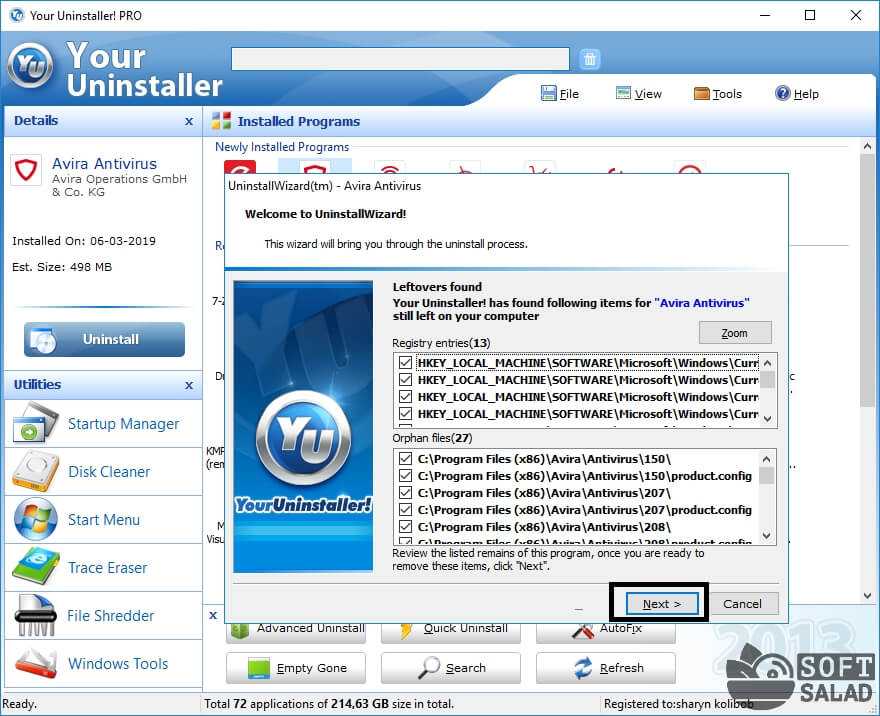This screenshot has width=880, height=716.
Task: Open the File menu
Action: [x=560, y=94]
